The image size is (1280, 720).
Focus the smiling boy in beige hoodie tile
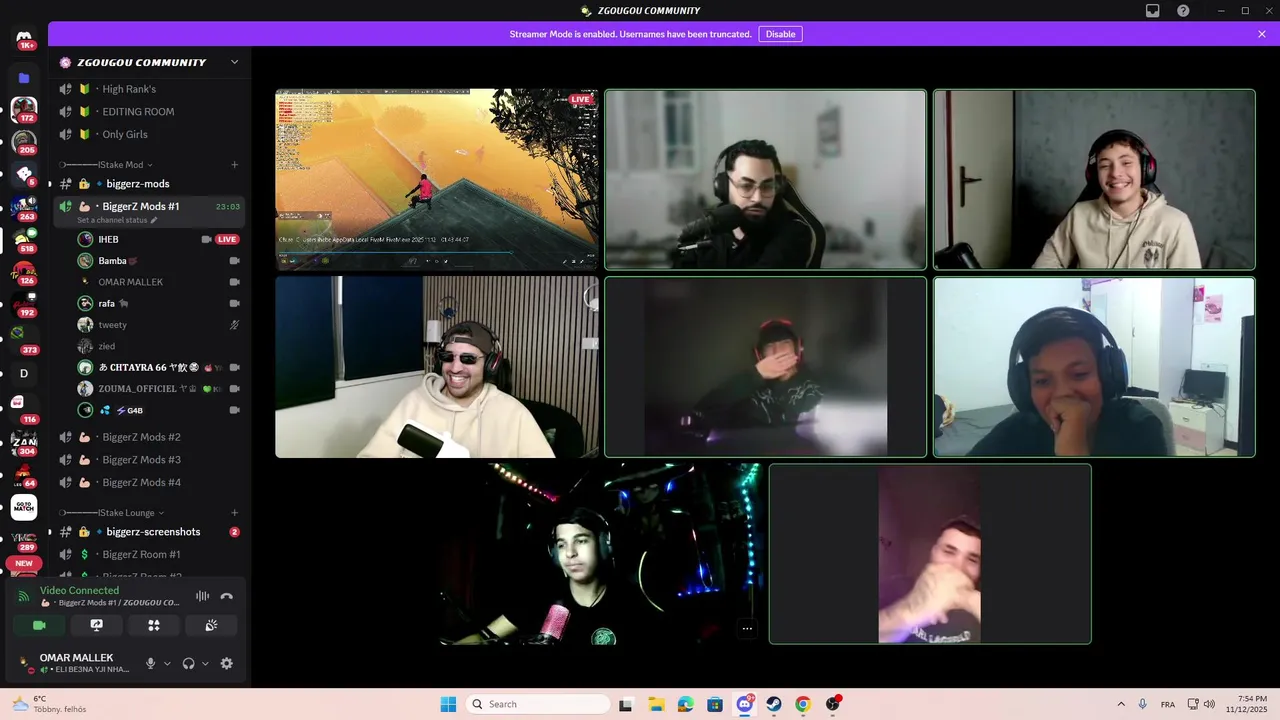click(x=1094, y=180)
